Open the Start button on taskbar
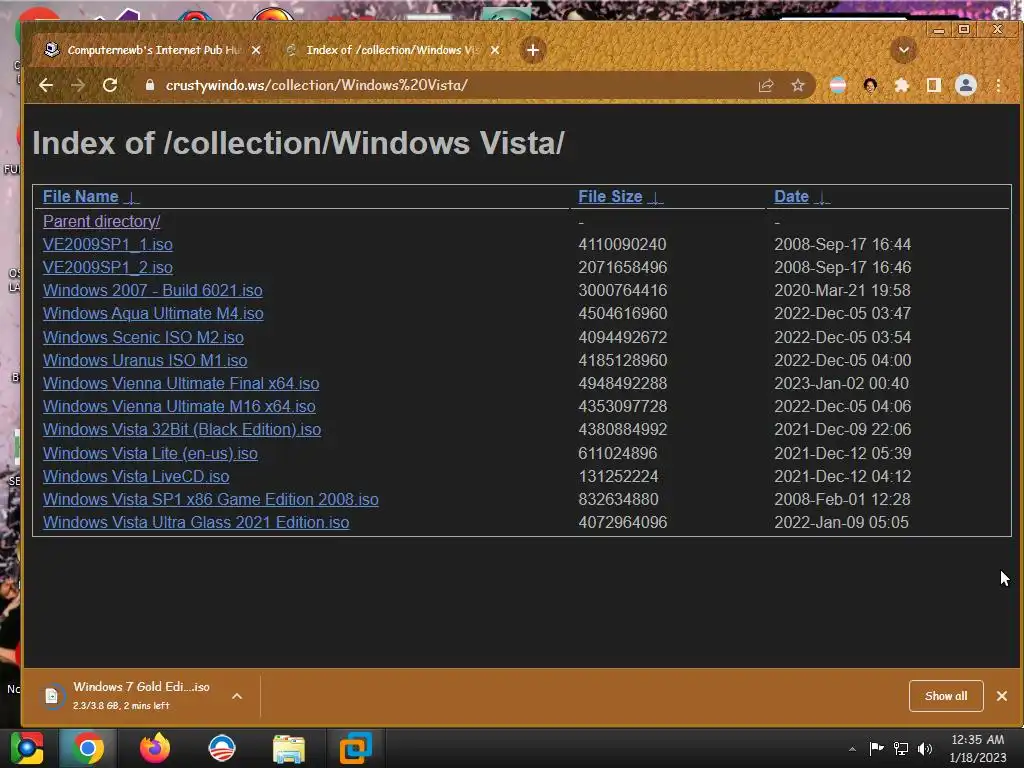Viewport: 1024px width, 768px height. (x=27, y=748)
